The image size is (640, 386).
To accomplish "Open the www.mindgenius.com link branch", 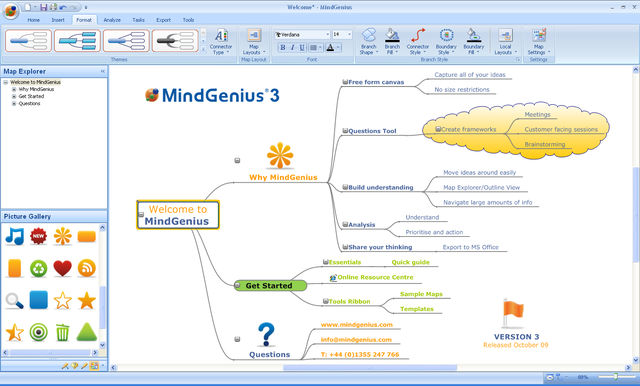I will pyautogui.click(x=357, y=325).
